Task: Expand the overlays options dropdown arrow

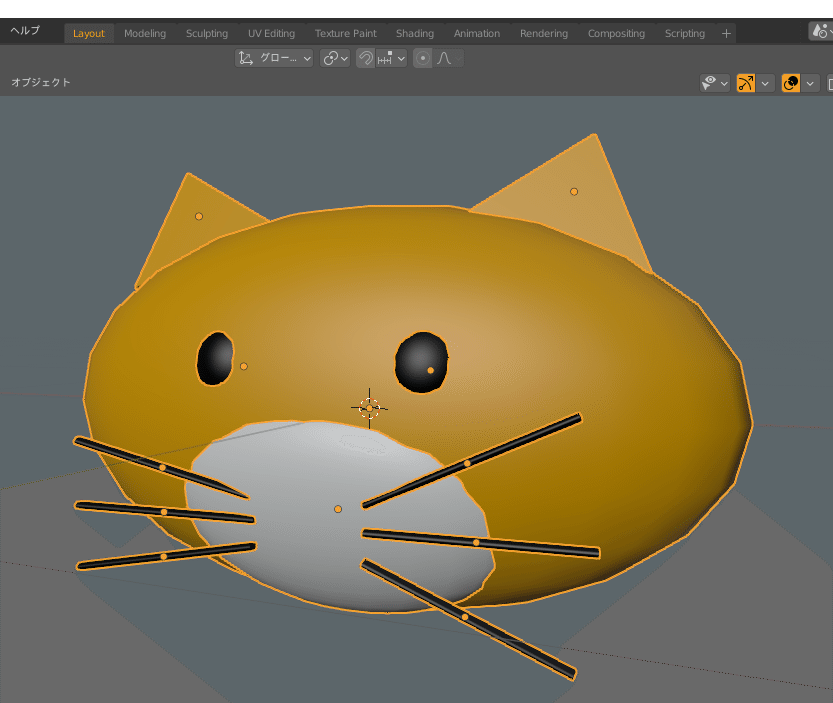Action: 810,83
